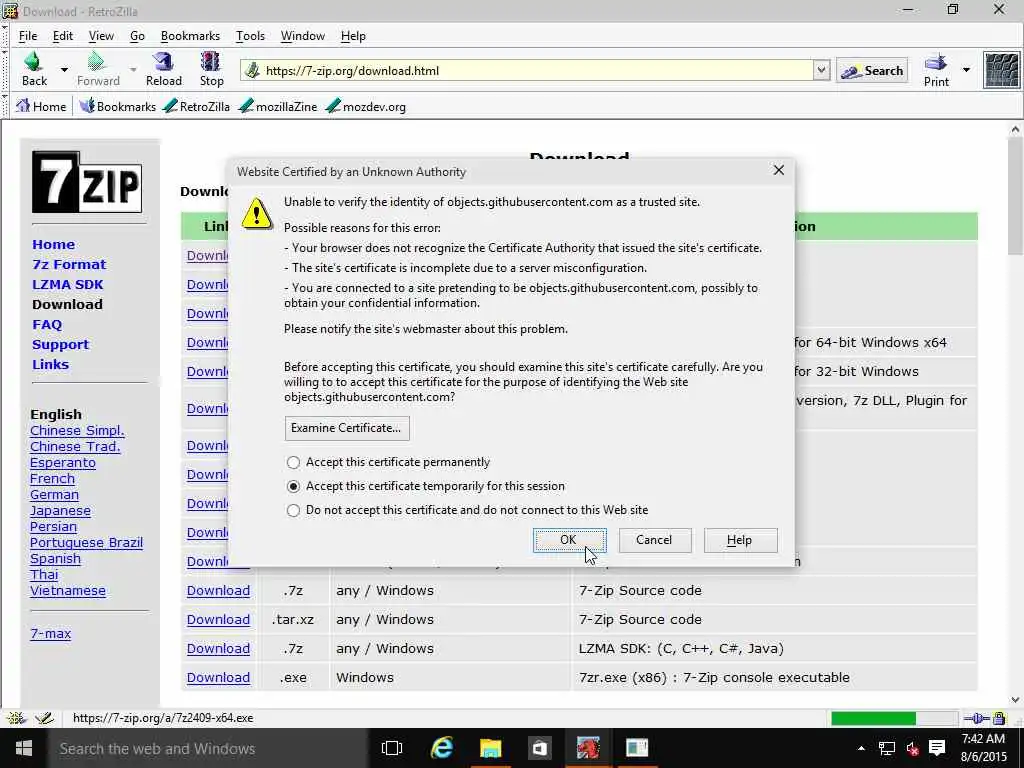
Task: Open the Back button history dropdown arrow
Action: tap(64, 69)
